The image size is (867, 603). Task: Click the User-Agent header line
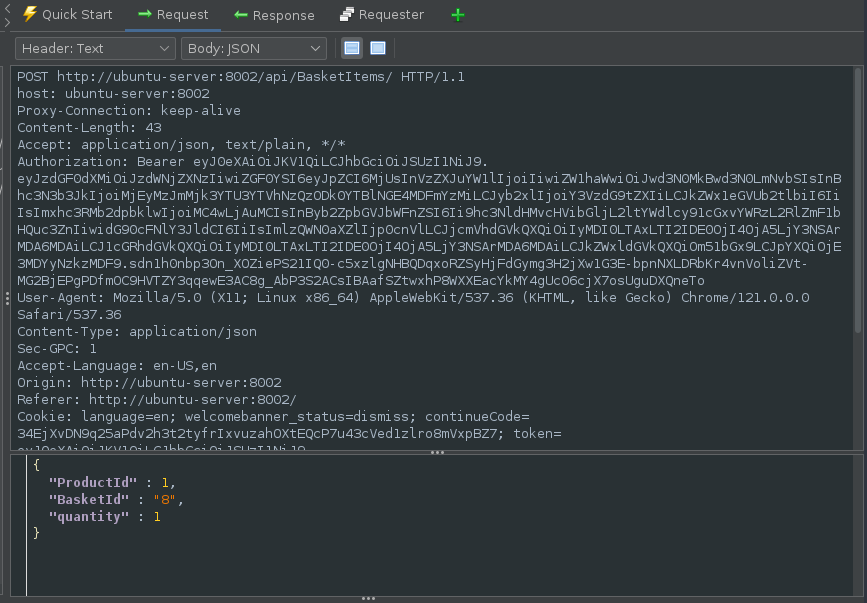413,297
